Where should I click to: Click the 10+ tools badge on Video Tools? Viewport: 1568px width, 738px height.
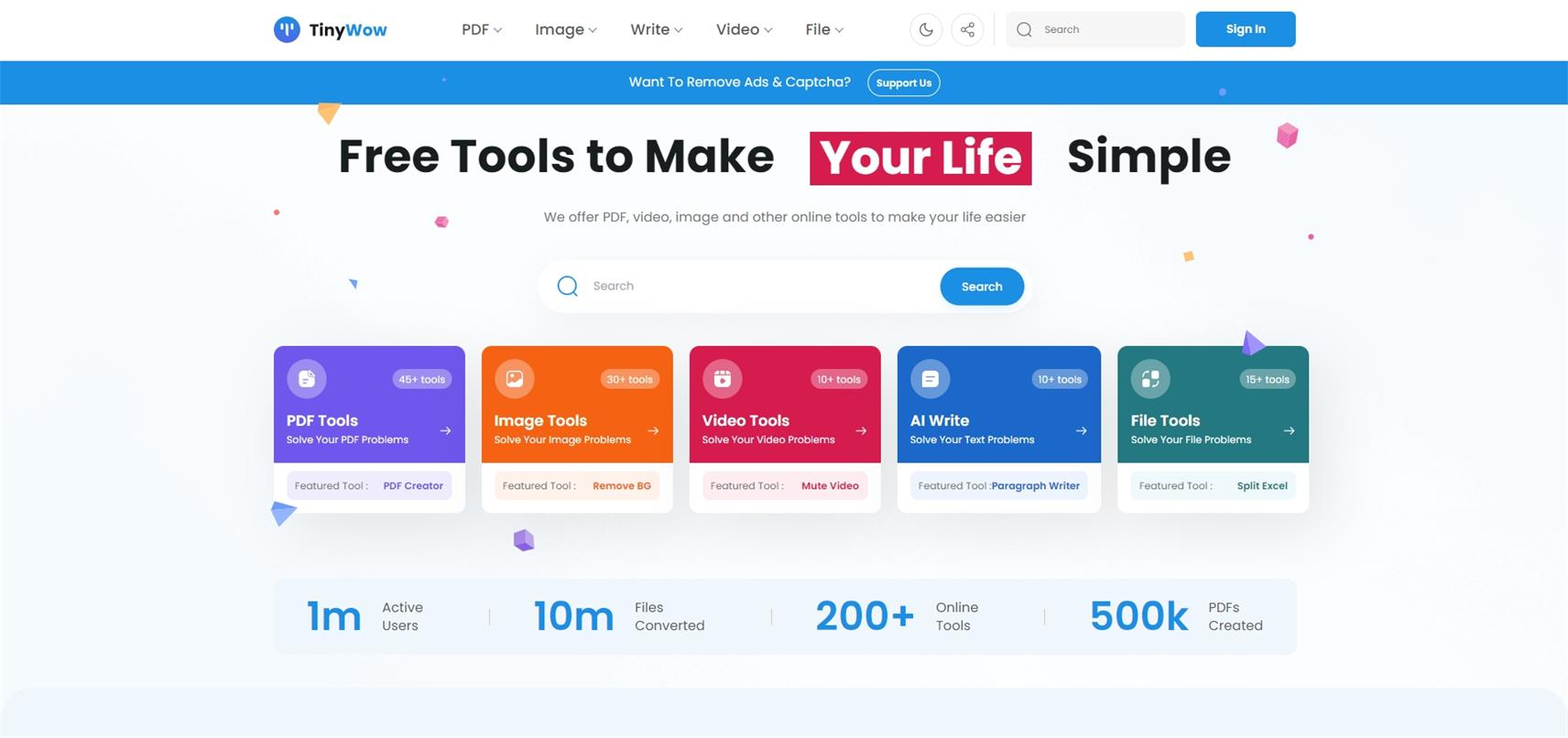(x=839, y=379)
